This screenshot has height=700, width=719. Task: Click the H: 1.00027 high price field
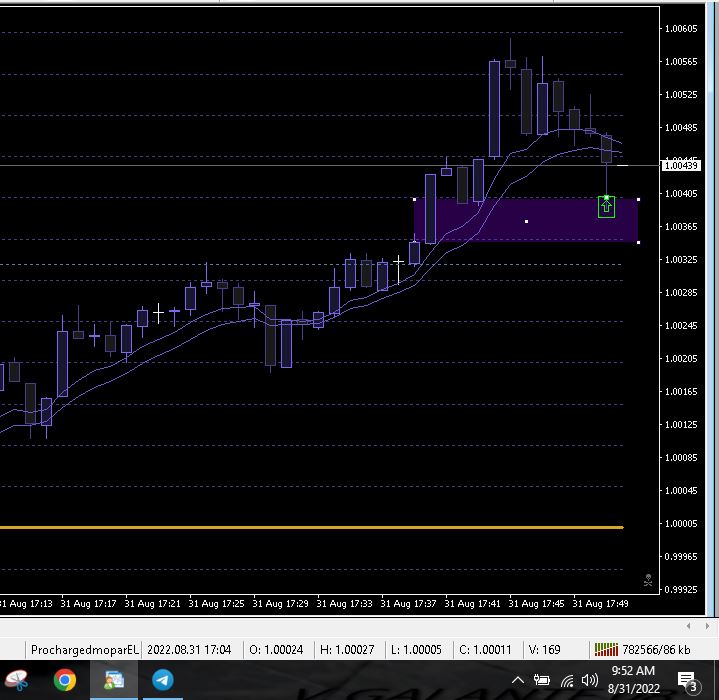tap(347, 649)
